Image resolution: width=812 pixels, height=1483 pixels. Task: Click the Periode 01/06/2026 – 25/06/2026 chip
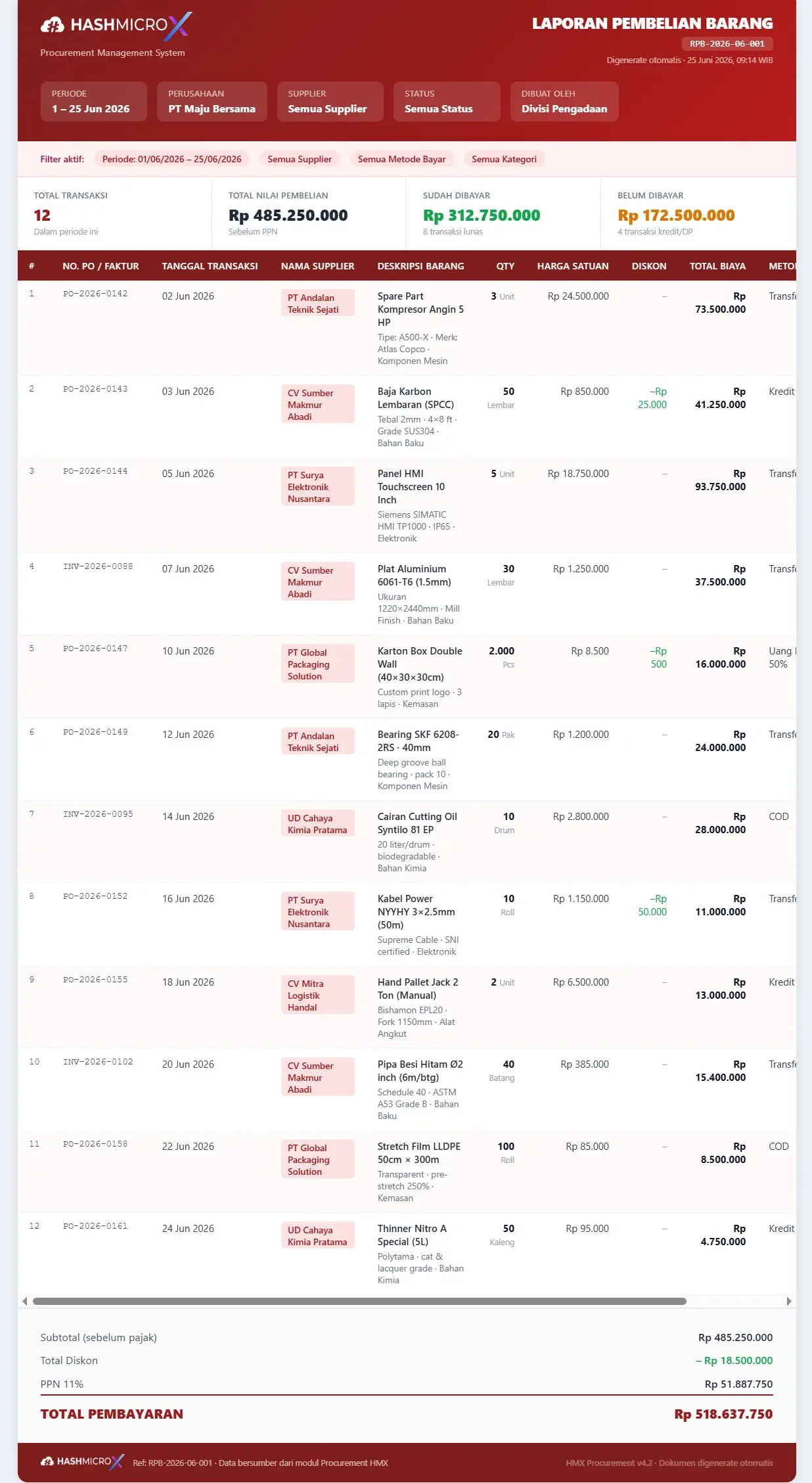pyautogui.click(x=171, y=159)
